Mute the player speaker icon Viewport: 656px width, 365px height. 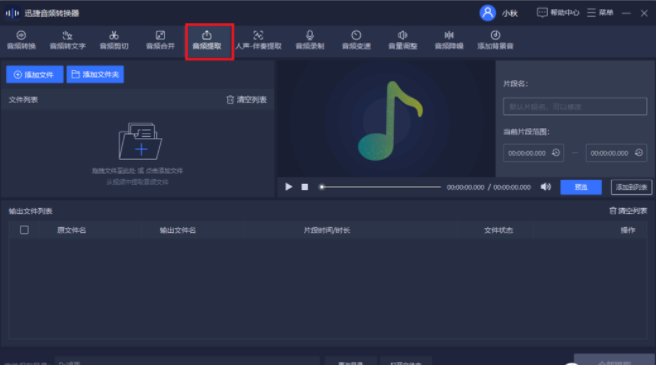(x=546, y=187)
